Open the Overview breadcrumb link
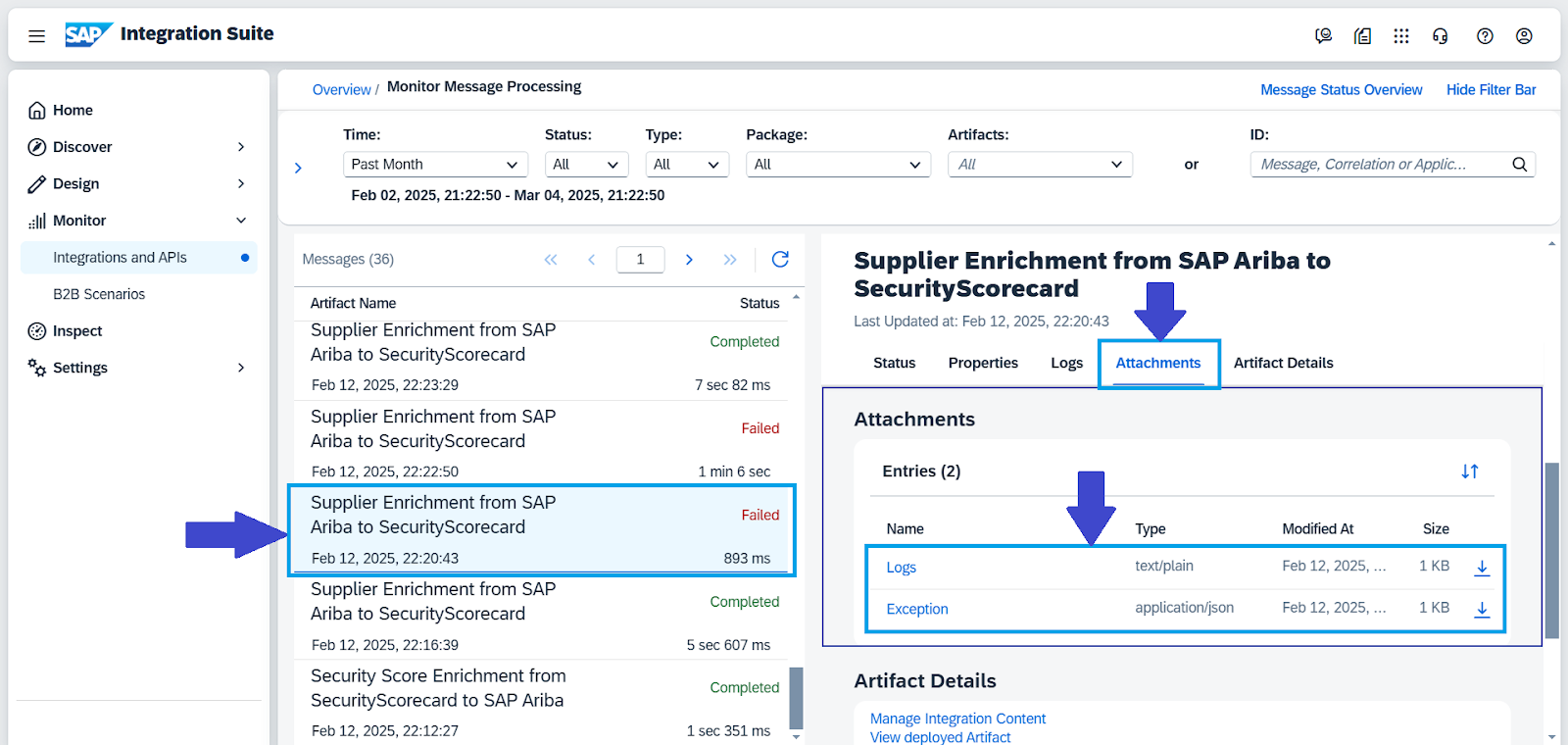 (341, 89)
